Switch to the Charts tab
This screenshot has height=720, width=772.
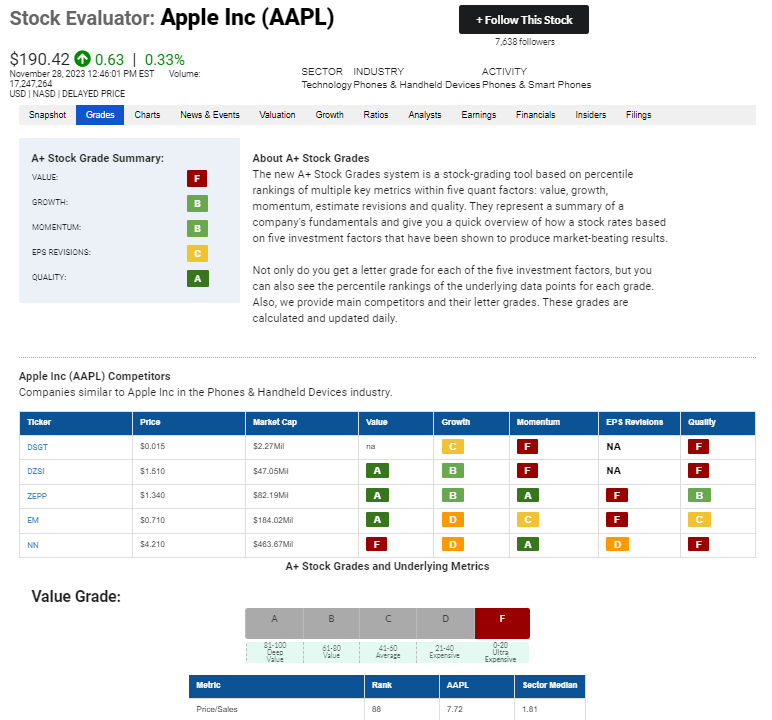click(x=147, y=115)
